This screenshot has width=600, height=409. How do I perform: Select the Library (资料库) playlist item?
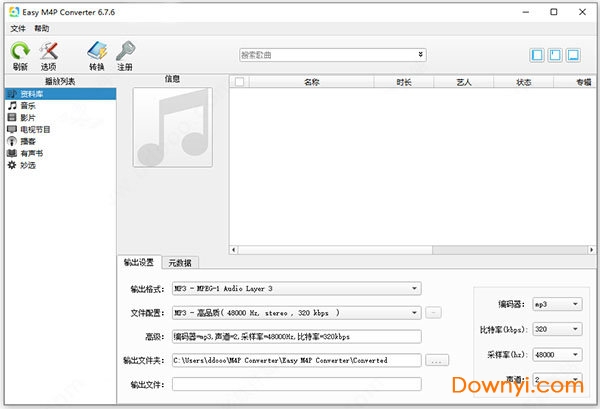click(60, 94)
